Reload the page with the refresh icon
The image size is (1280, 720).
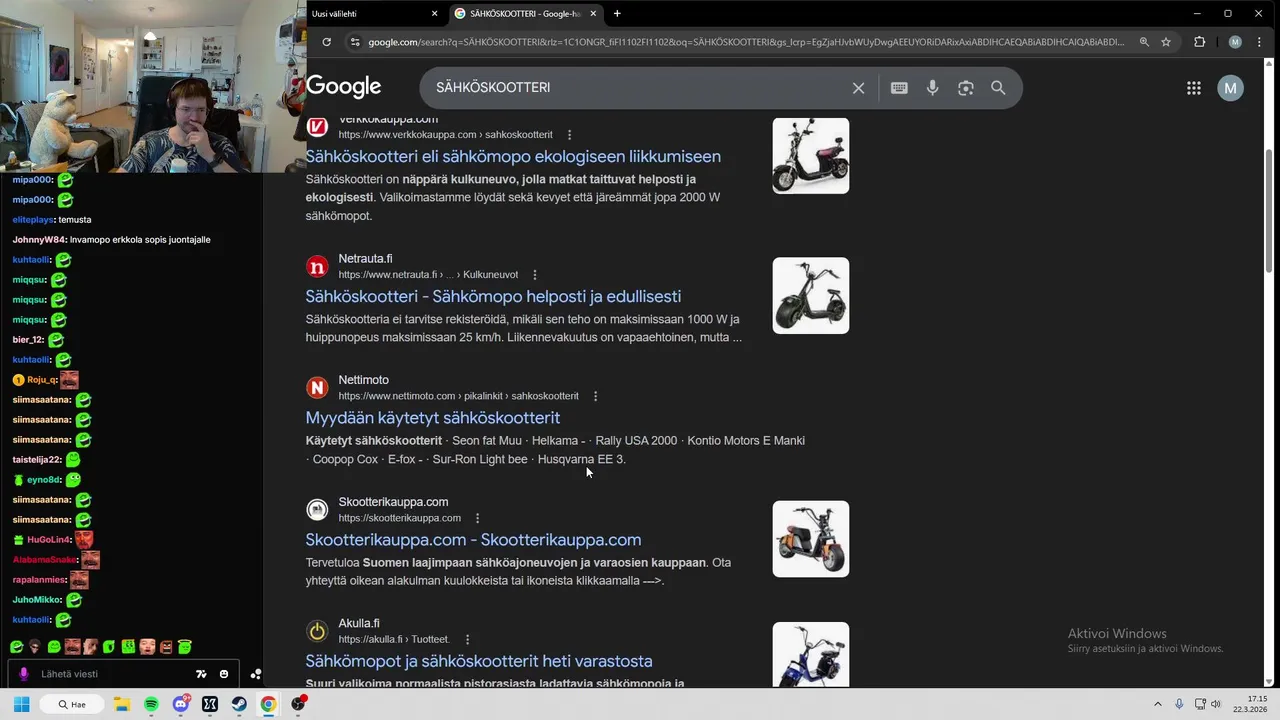tap(326, 42)
